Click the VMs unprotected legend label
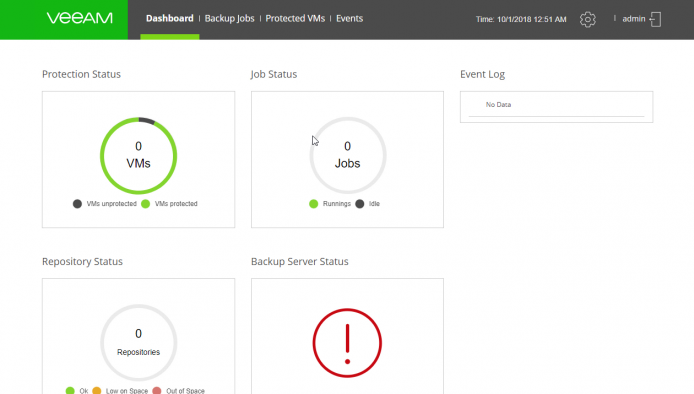Screen dimensions: 694x394 112,204
